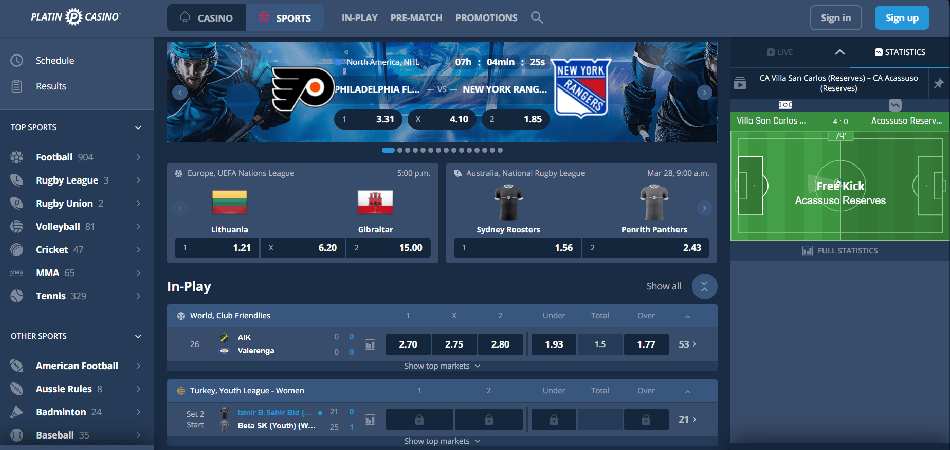The image size is (950, 450).
Task: Click the search magnifier icon
Action: [x=537, y=18]
